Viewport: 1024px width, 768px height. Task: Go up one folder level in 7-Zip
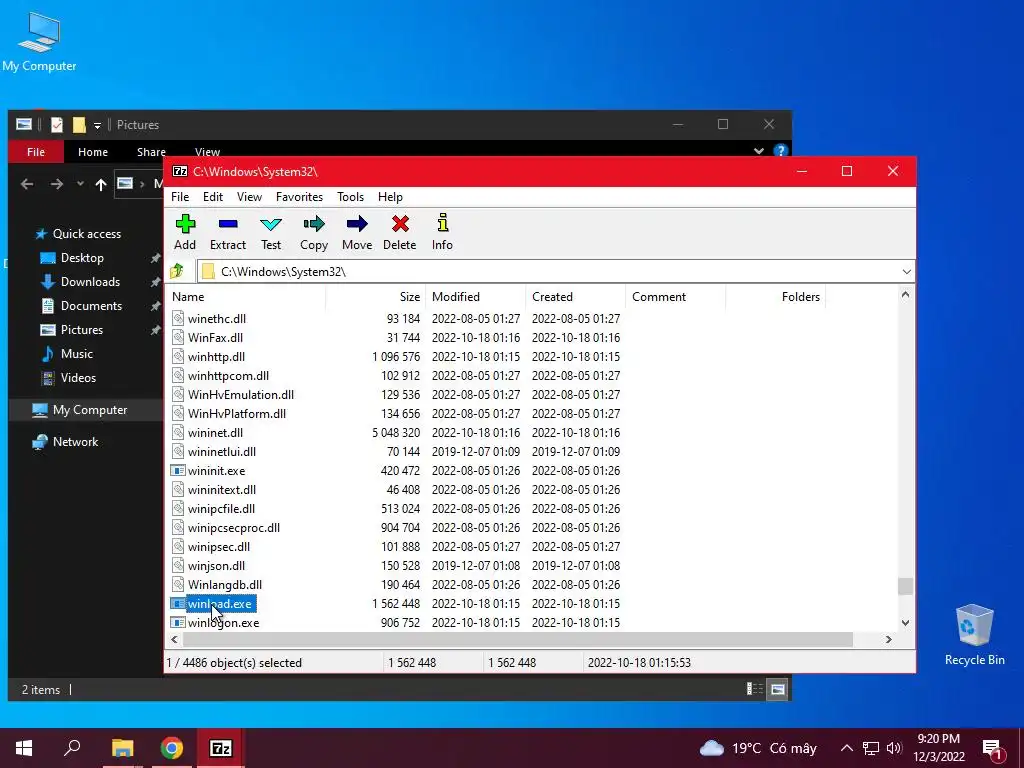pos(177,271)
